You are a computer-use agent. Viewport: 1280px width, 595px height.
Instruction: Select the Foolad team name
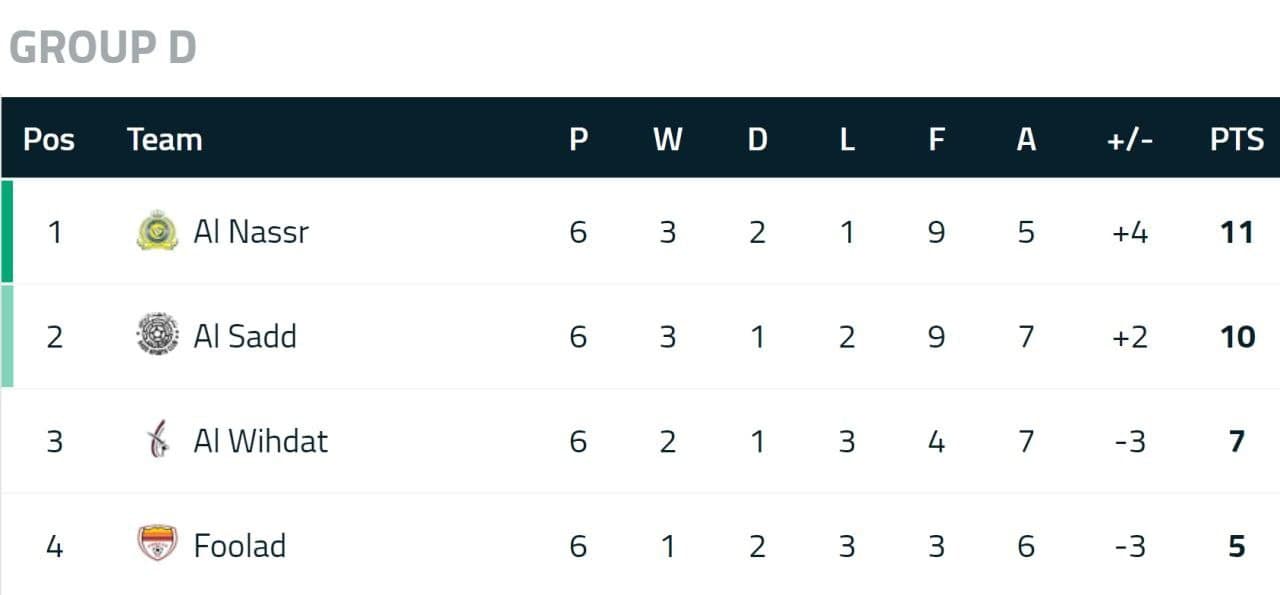coord(239,545)
